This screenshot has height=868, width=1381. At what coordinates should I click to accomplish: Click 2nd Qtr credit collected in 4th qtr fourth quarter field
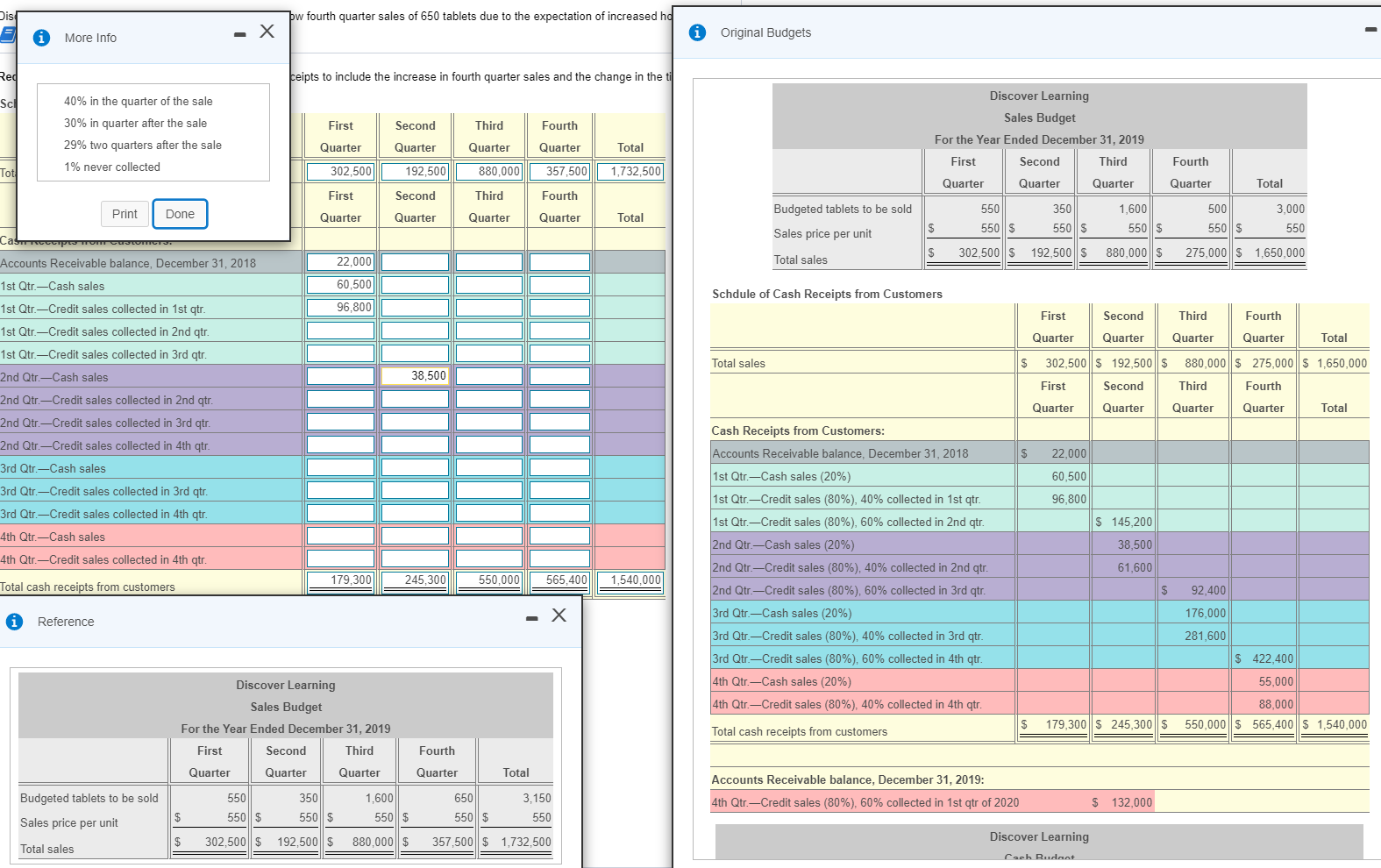coord(559,444)
